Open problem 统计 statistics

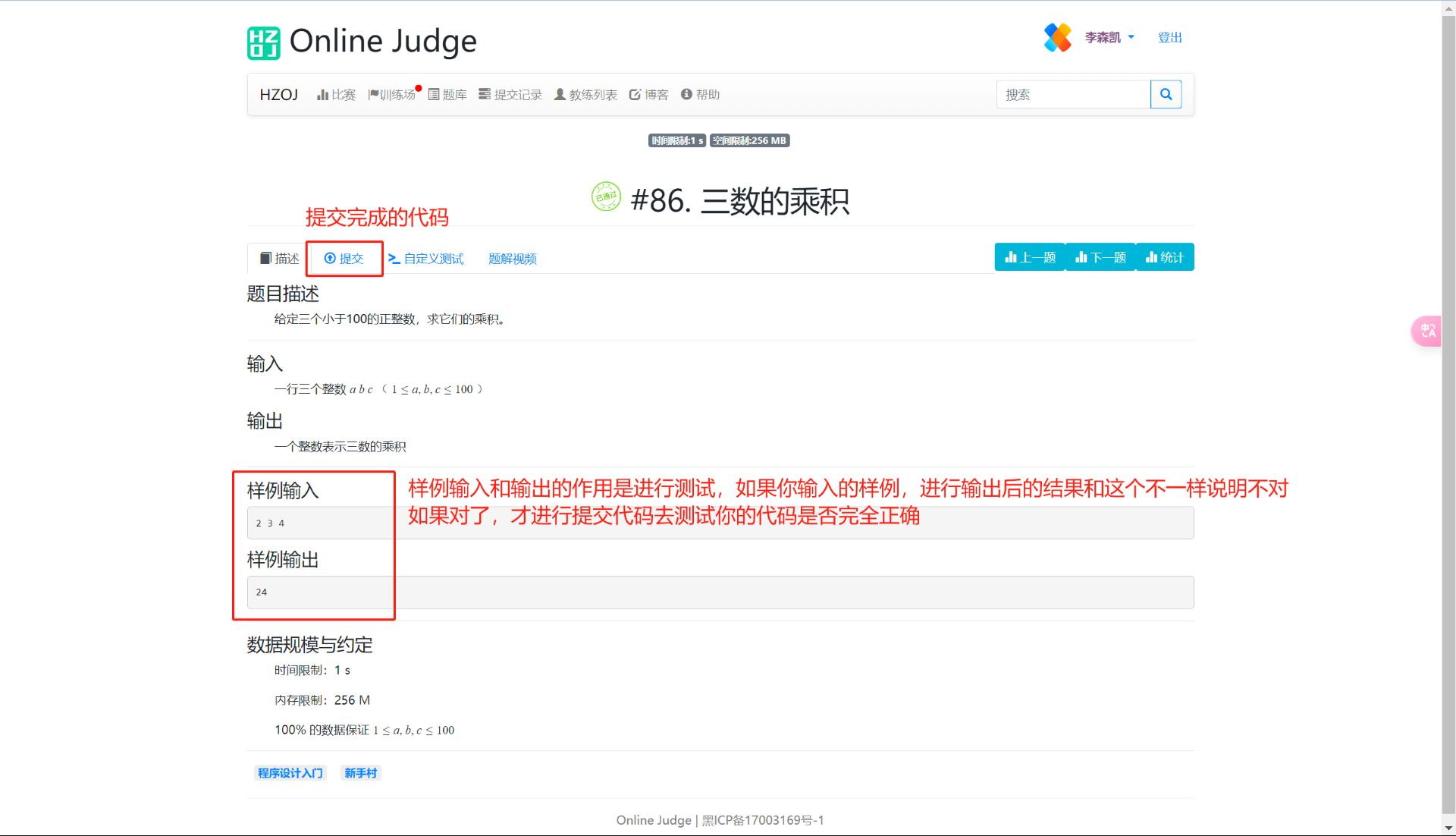[1165, 257]
